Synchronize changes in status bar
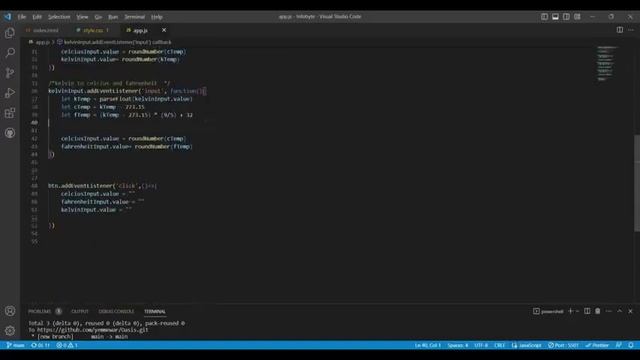Screen dimensions: 640x360 tap(40, 345)
